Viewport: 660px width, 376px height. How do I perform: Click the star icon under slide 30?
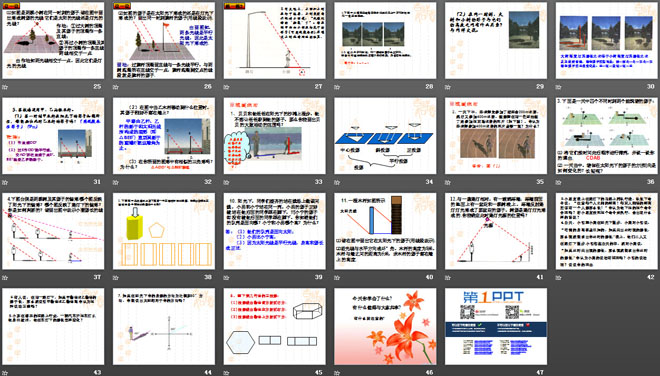[x=559, y=87]
